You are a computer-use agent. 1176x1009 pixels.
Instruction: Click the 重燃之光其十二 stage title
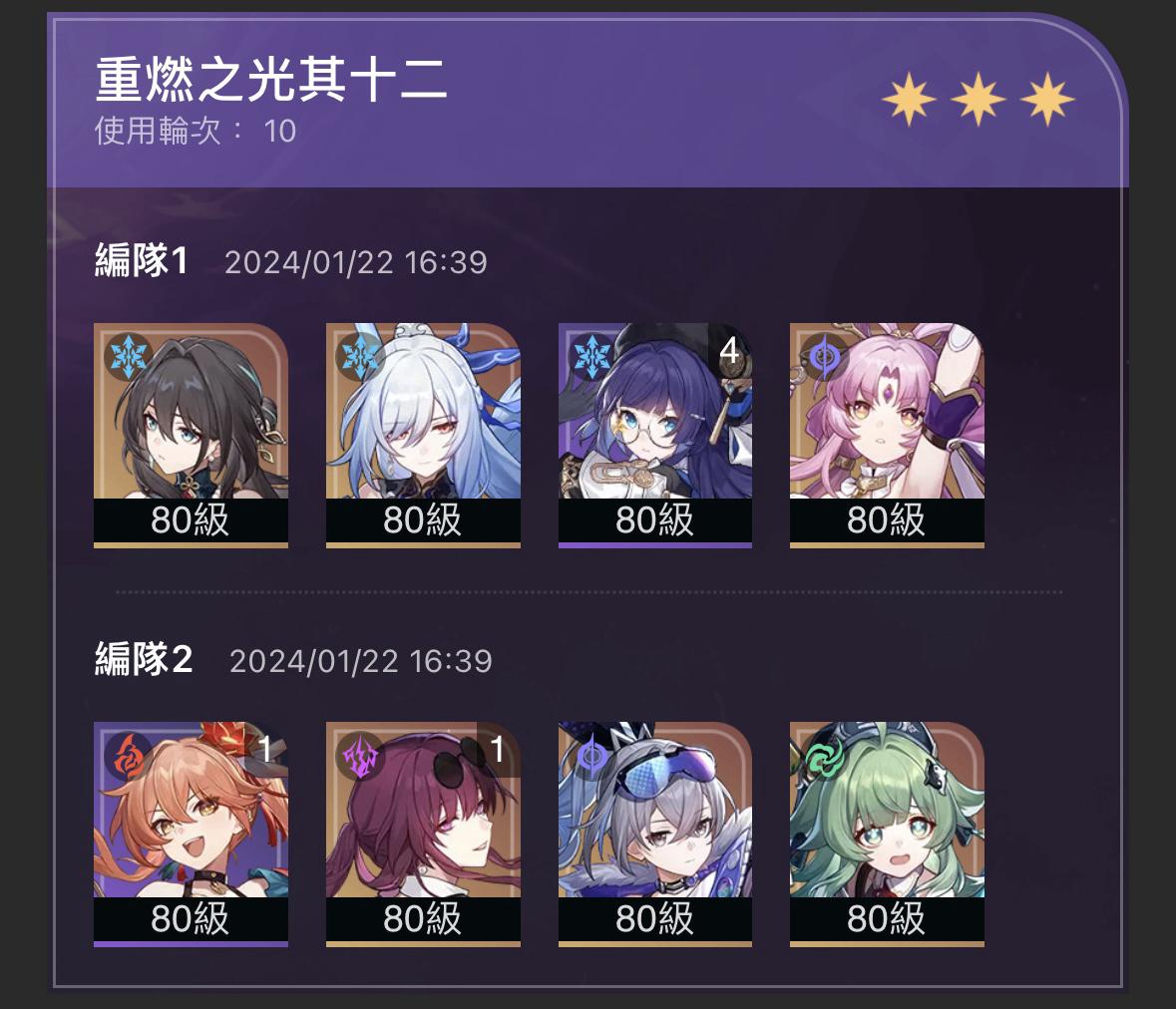click(x=271, y=80)
